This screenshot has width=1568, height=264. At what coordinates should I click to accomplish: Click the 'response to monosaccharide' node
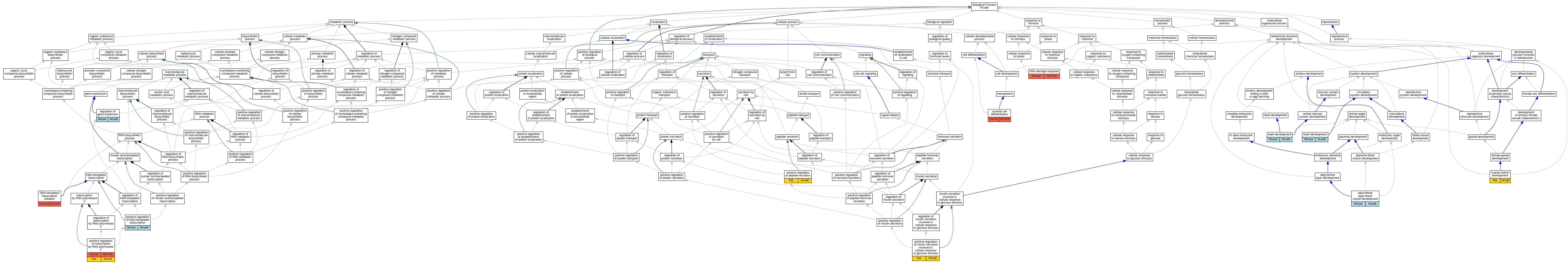pos(1155,94)
